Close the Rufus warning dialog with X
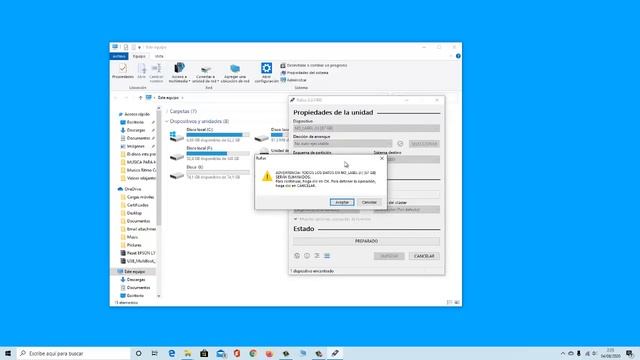The height and width of the screenshot is (360, 640). click(x=382, y=158)
